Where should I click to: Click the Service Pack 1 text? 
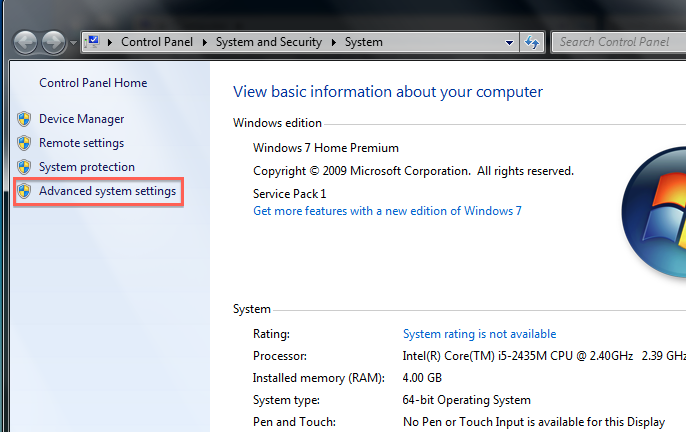(289, 193)
